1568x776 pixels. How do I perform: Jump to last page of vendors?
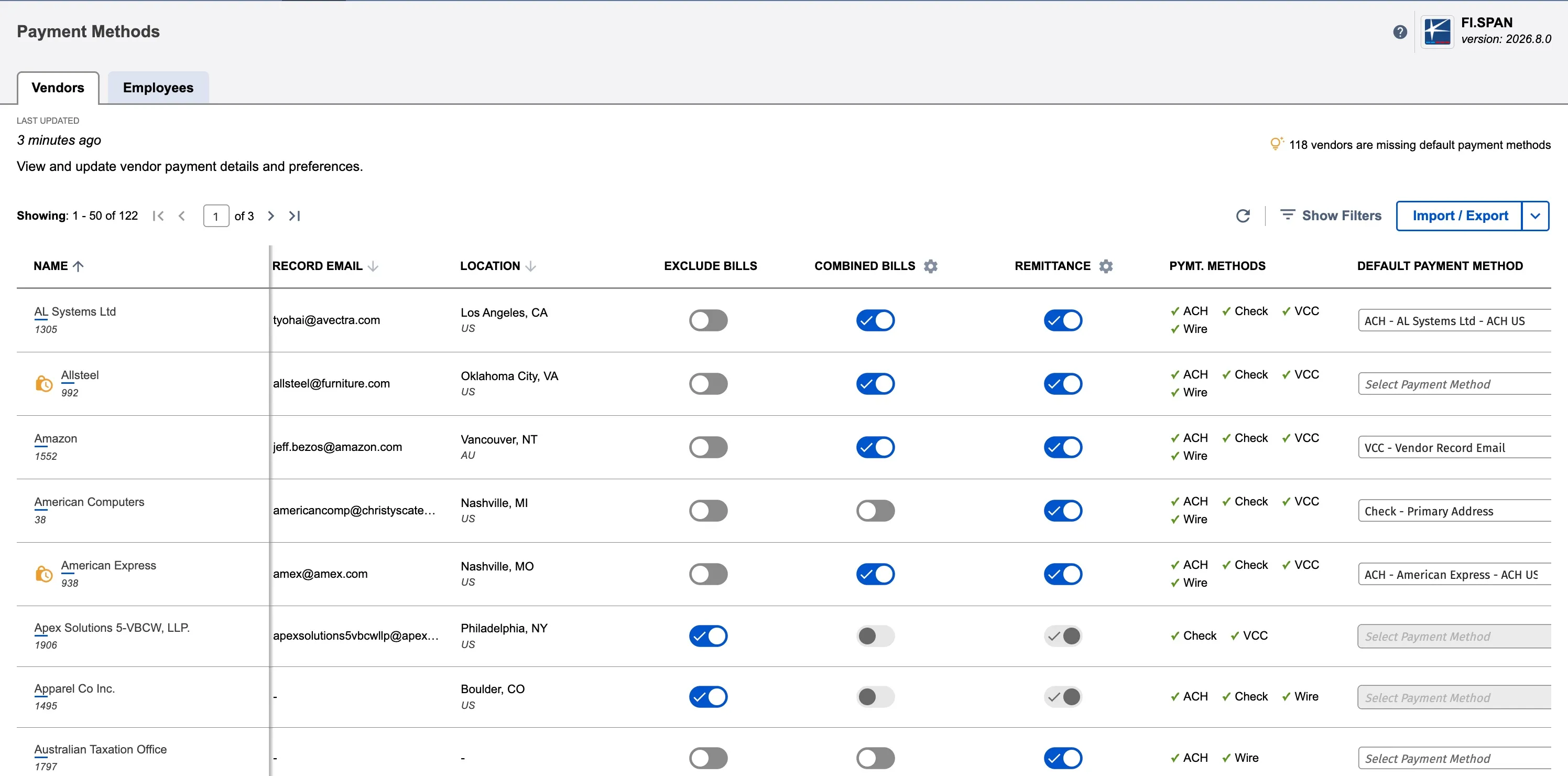pos(295,215)
